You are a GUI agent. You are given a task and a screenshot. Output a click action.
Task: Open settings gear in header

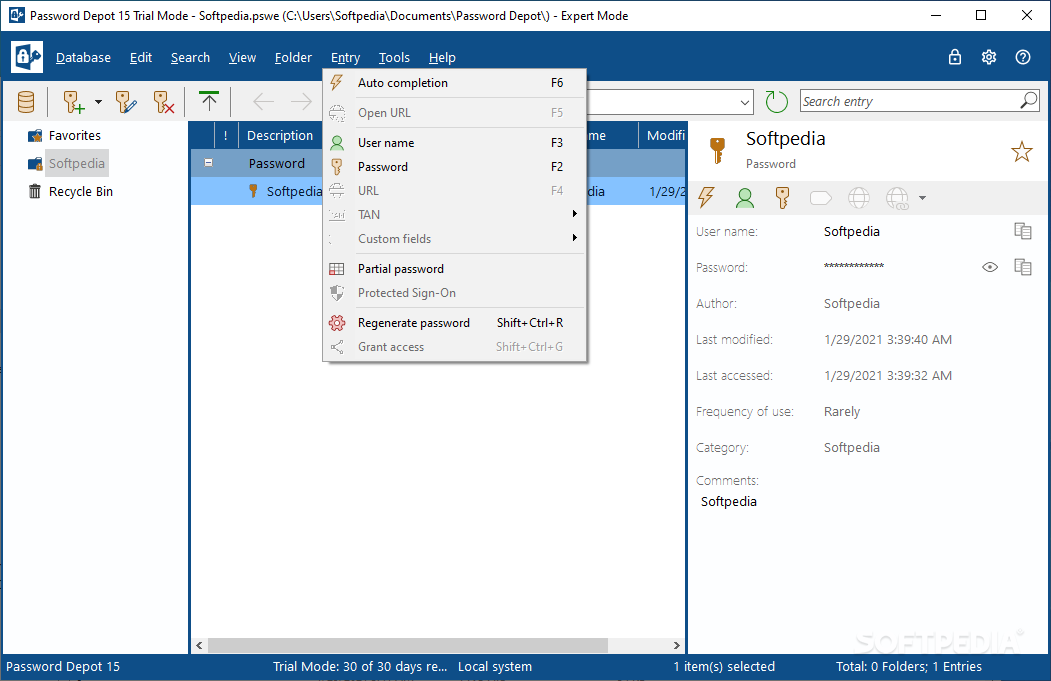point(989,57)
